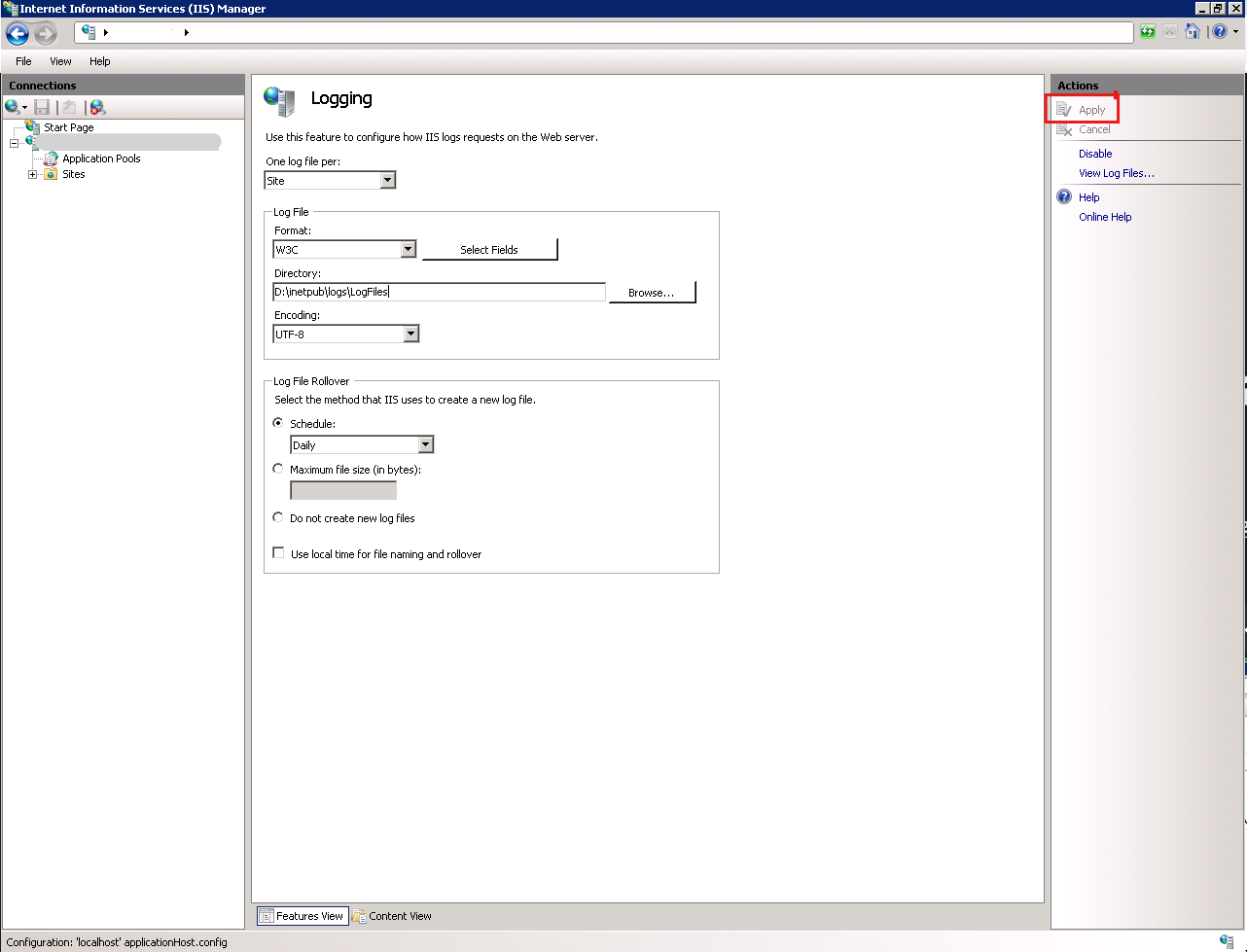Switch to the Content View tab
The width and height of the screenshot is (1247, 952).
pyautogui.click(x=392, y=916)
